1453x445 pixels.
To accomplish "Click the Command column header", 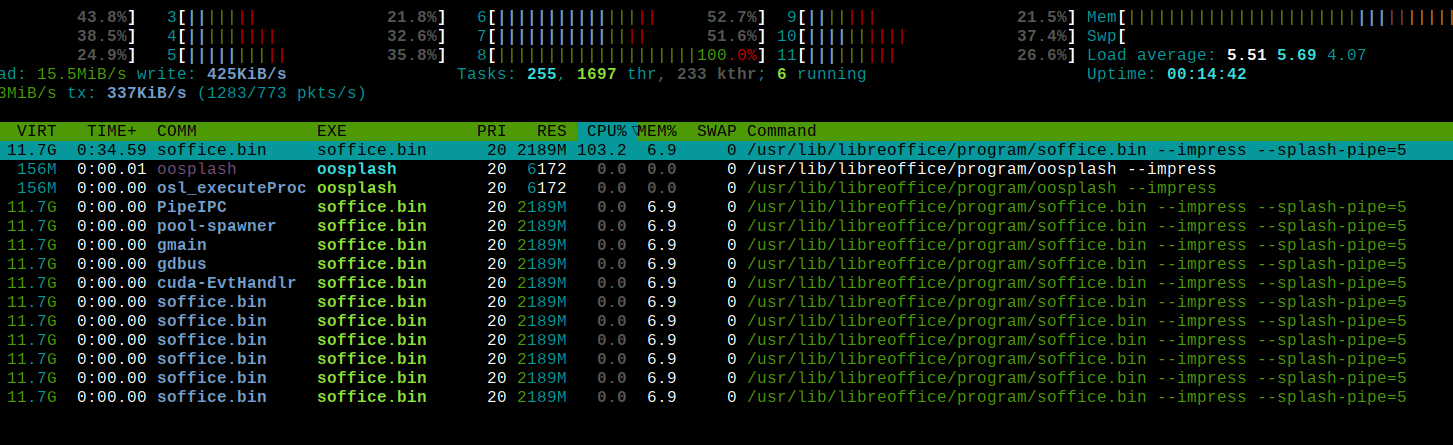I will (781, 131).
